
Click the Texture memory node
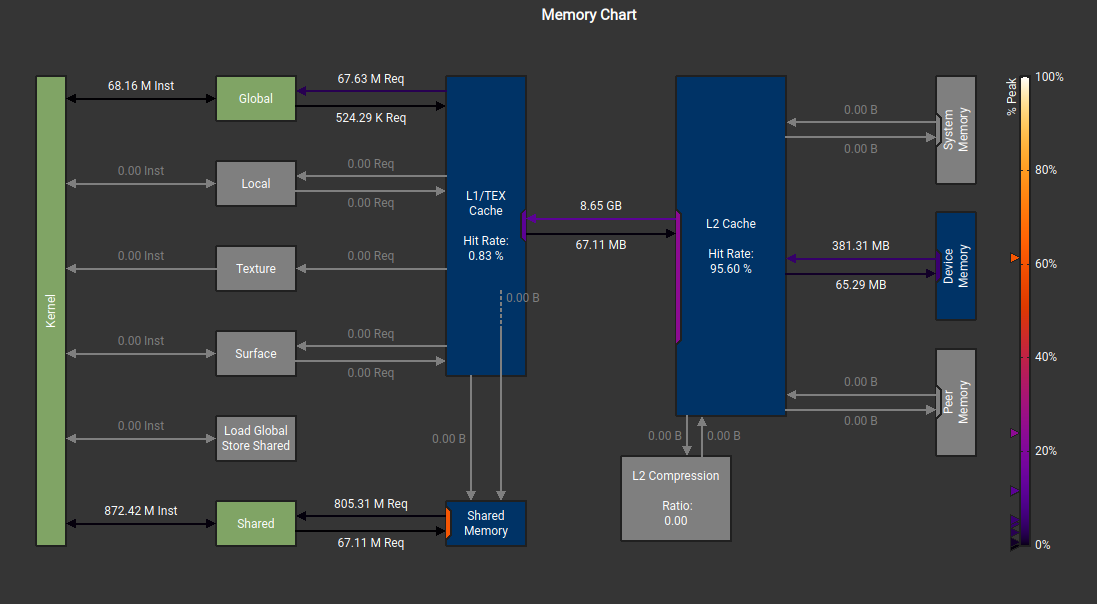(255, 268)
